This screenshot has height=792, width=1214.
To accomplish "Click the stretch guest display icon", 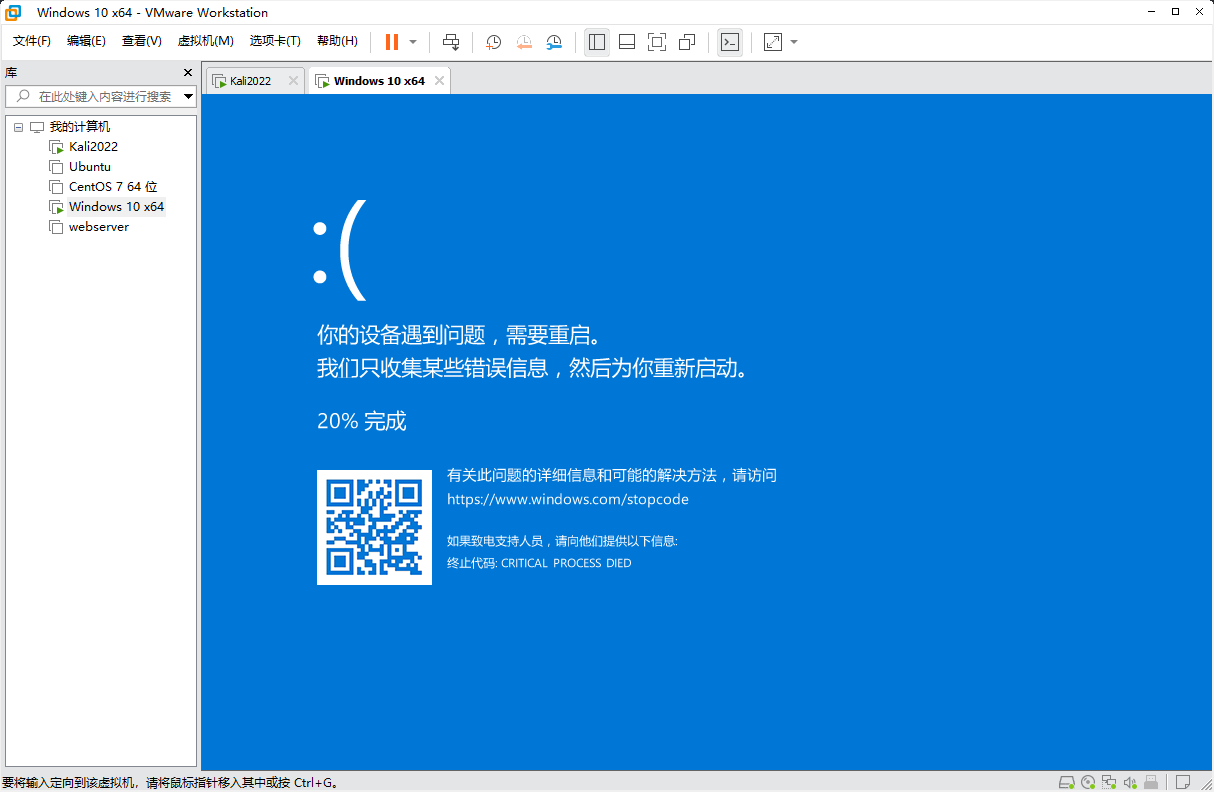I will [773, 42].
